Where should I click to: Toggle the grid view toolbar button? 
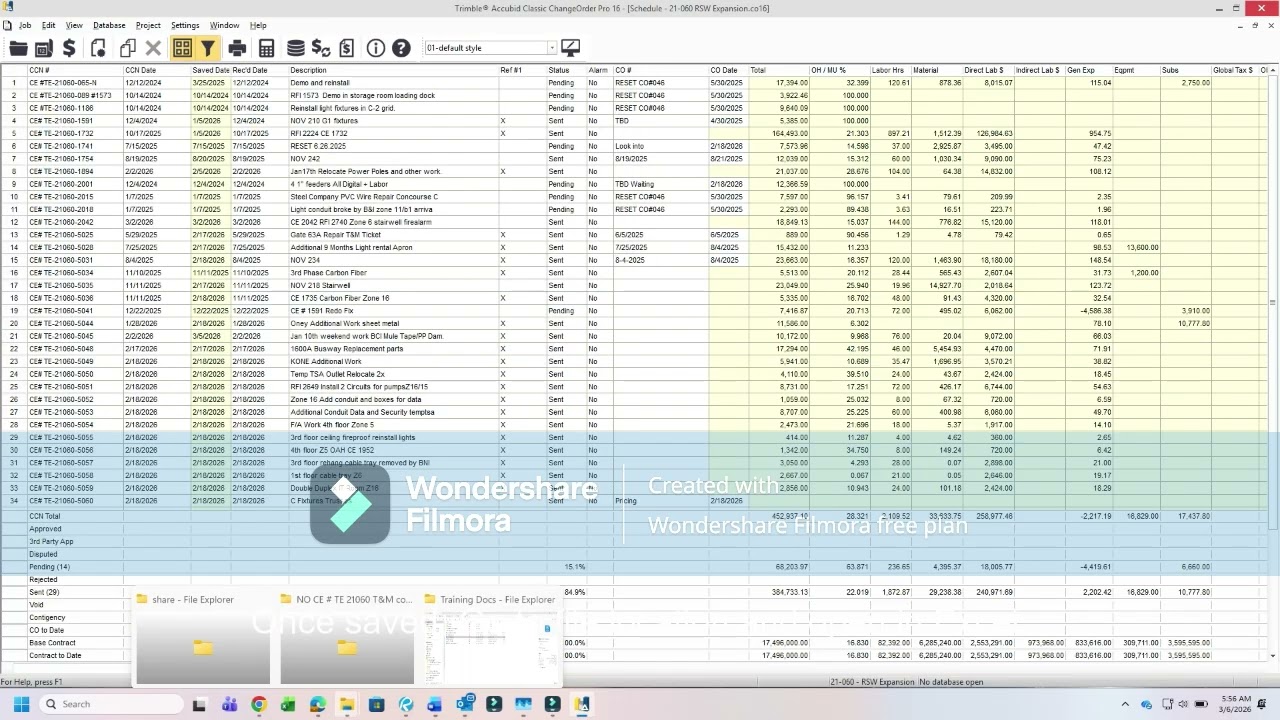point(182,48)
